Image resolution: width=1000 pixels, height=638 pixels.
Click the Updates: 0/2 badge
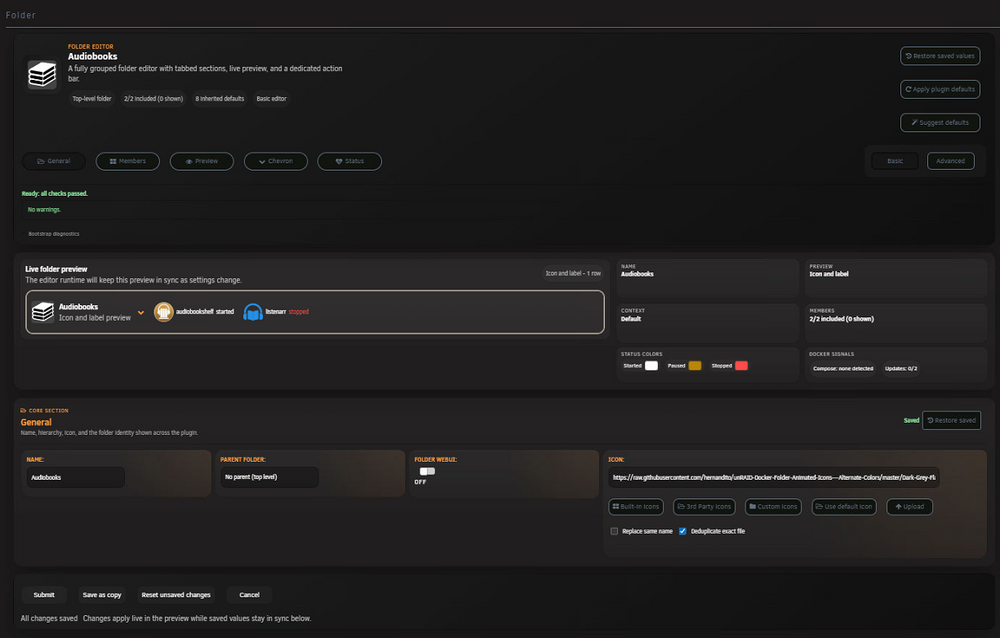coord(901,369)
